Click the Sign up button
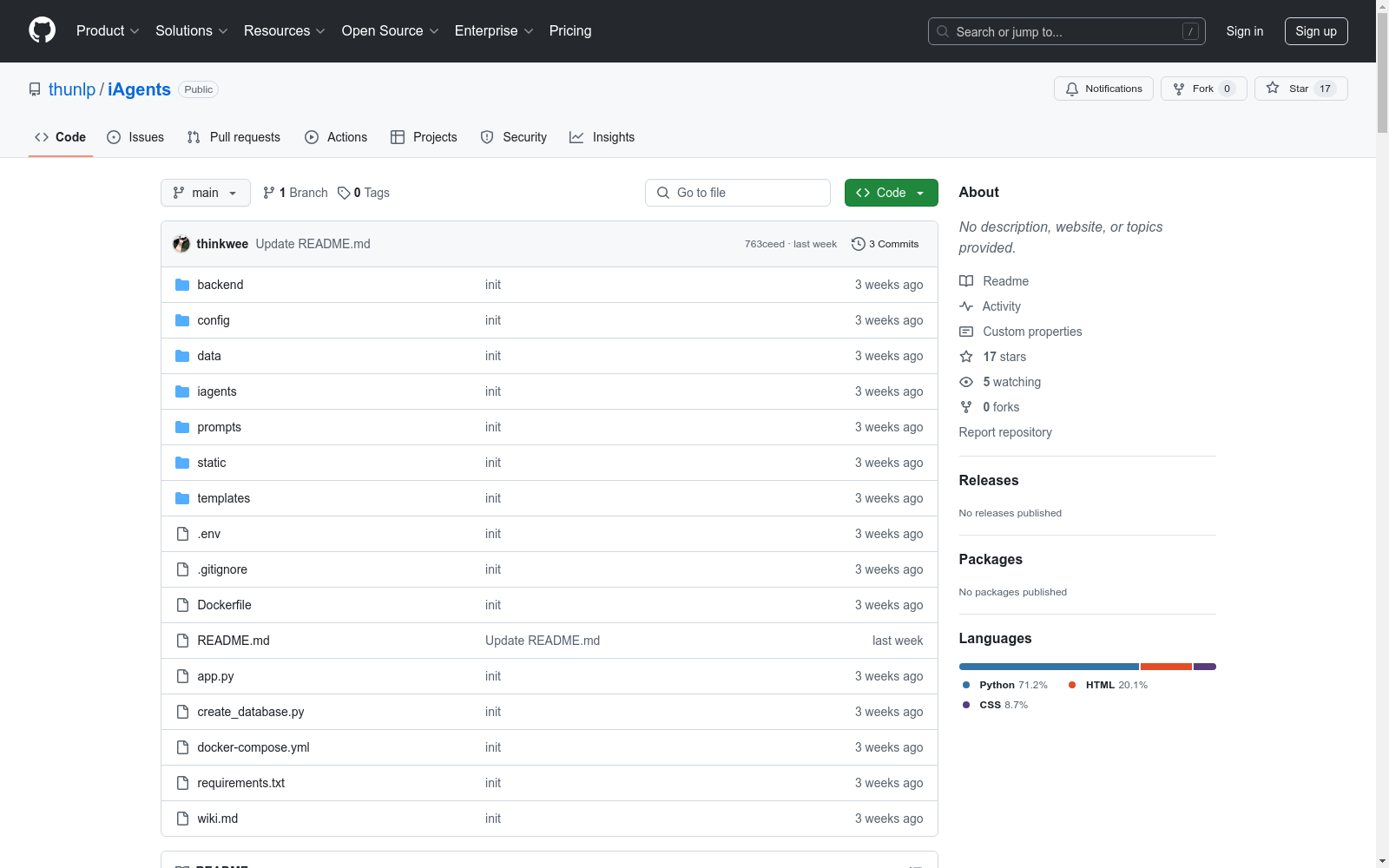1389x868 pixels. pos(1316,31)
